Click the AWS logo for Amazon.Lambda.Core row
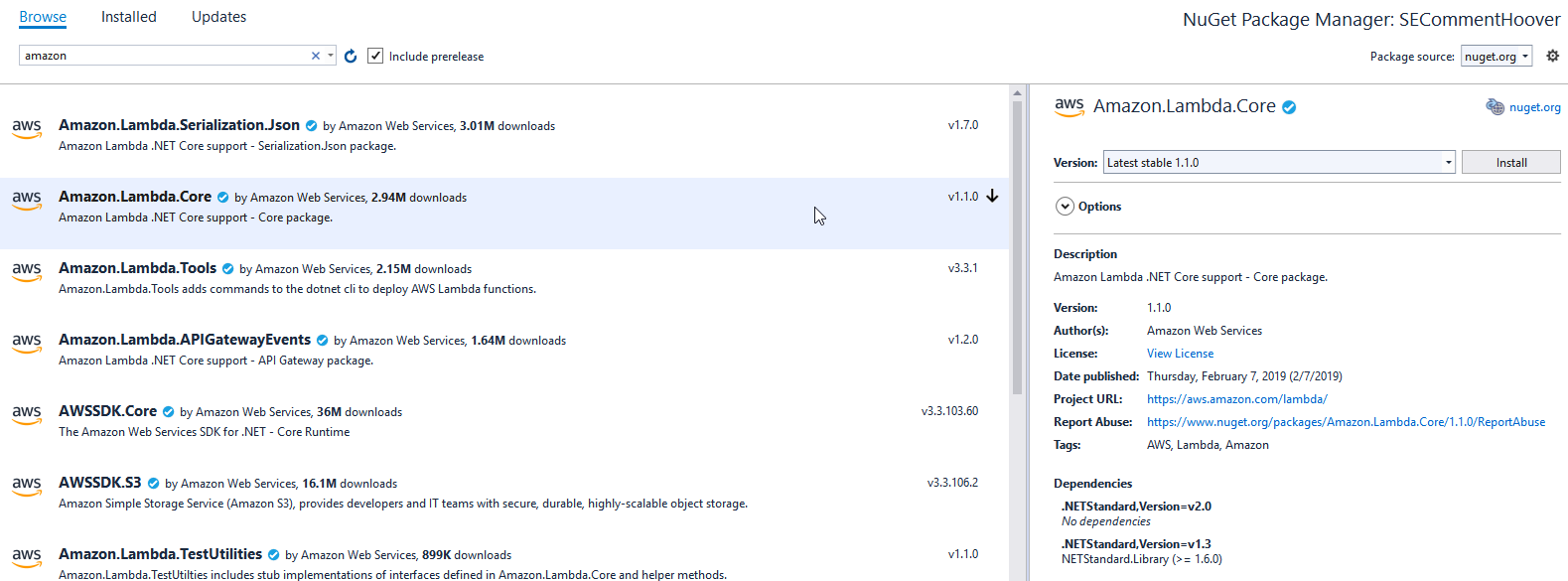 [27, 200]
